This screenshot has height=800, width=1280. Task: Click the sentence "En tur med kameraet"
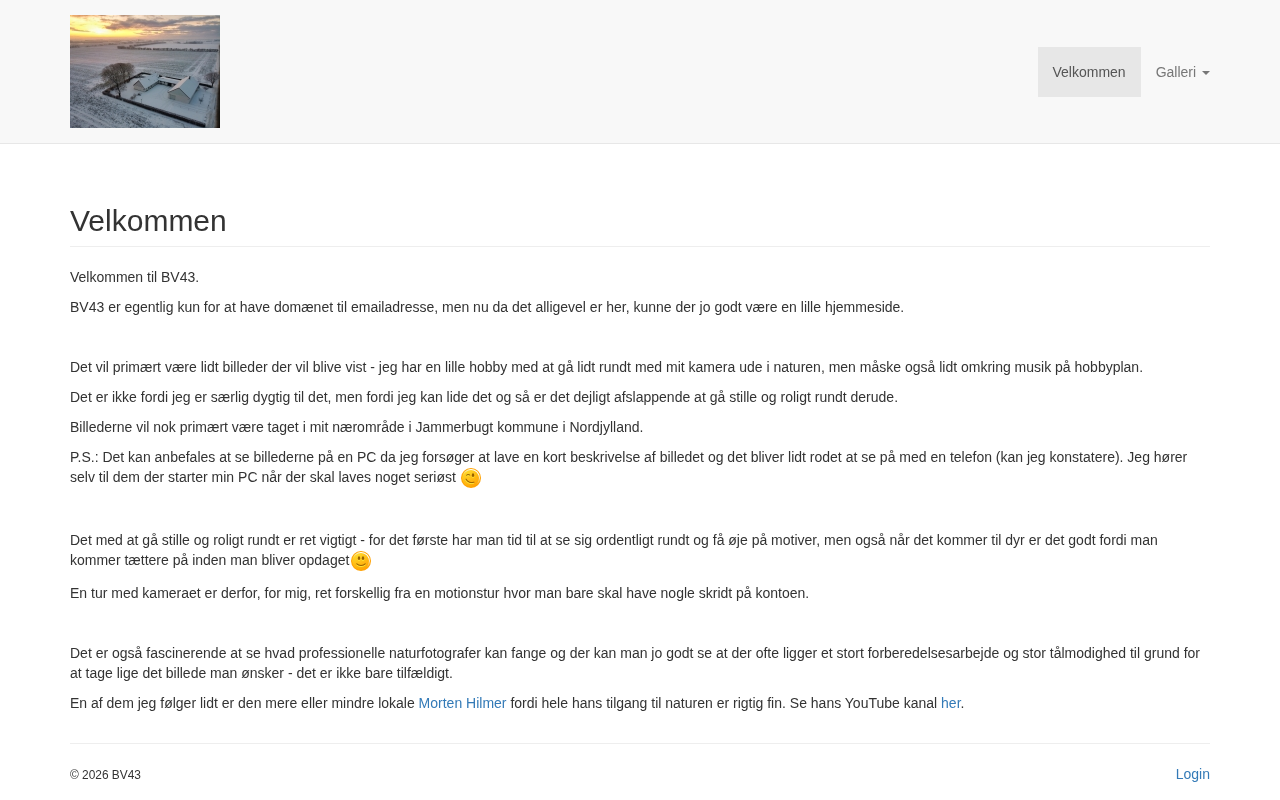439,593
